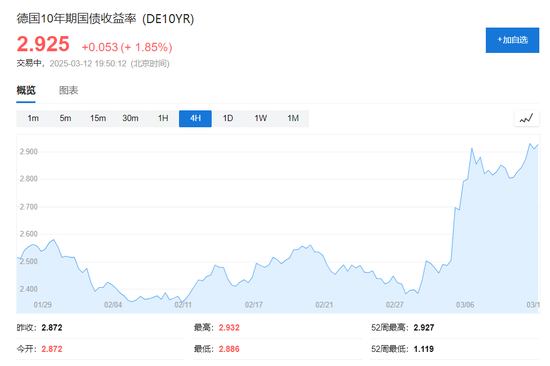The height and width of the screenshot is (366, 550).
Task: Click the 交易中 trading status text
Action: pyautogui.click(x=29, y=64)
